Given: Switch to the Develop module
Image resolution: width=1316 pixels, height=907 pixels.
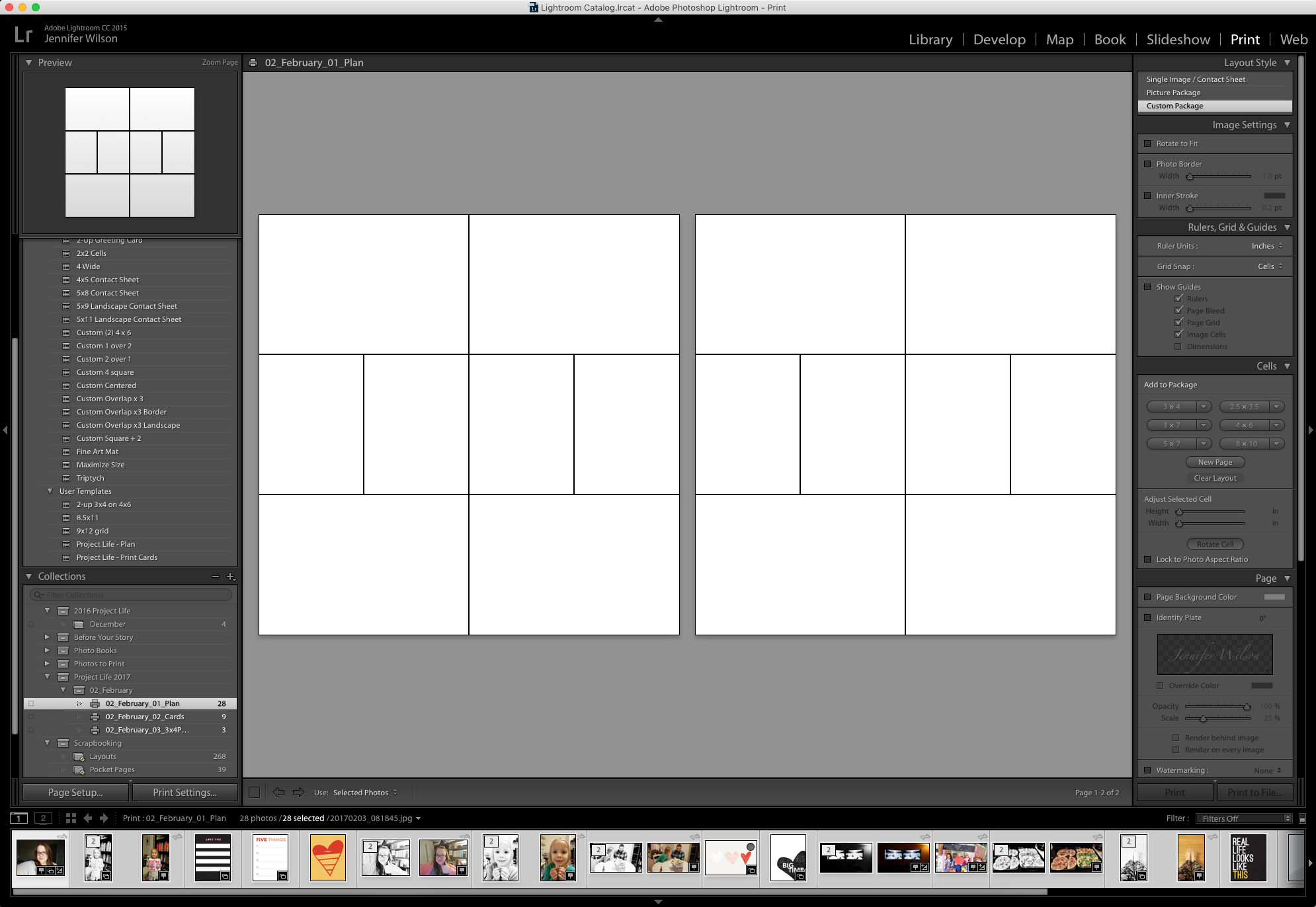Looking at the screenshot, I should (999, 40).
